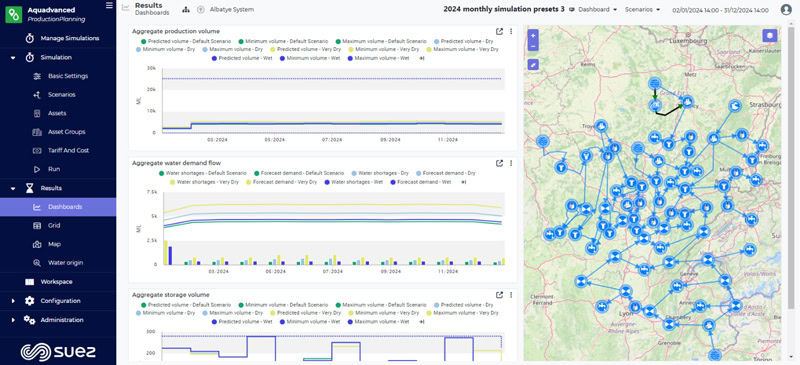Image resolution: width=800 pixels, height=365 pixels.
Task: Click the Administration gears icon
Action: 30,320
